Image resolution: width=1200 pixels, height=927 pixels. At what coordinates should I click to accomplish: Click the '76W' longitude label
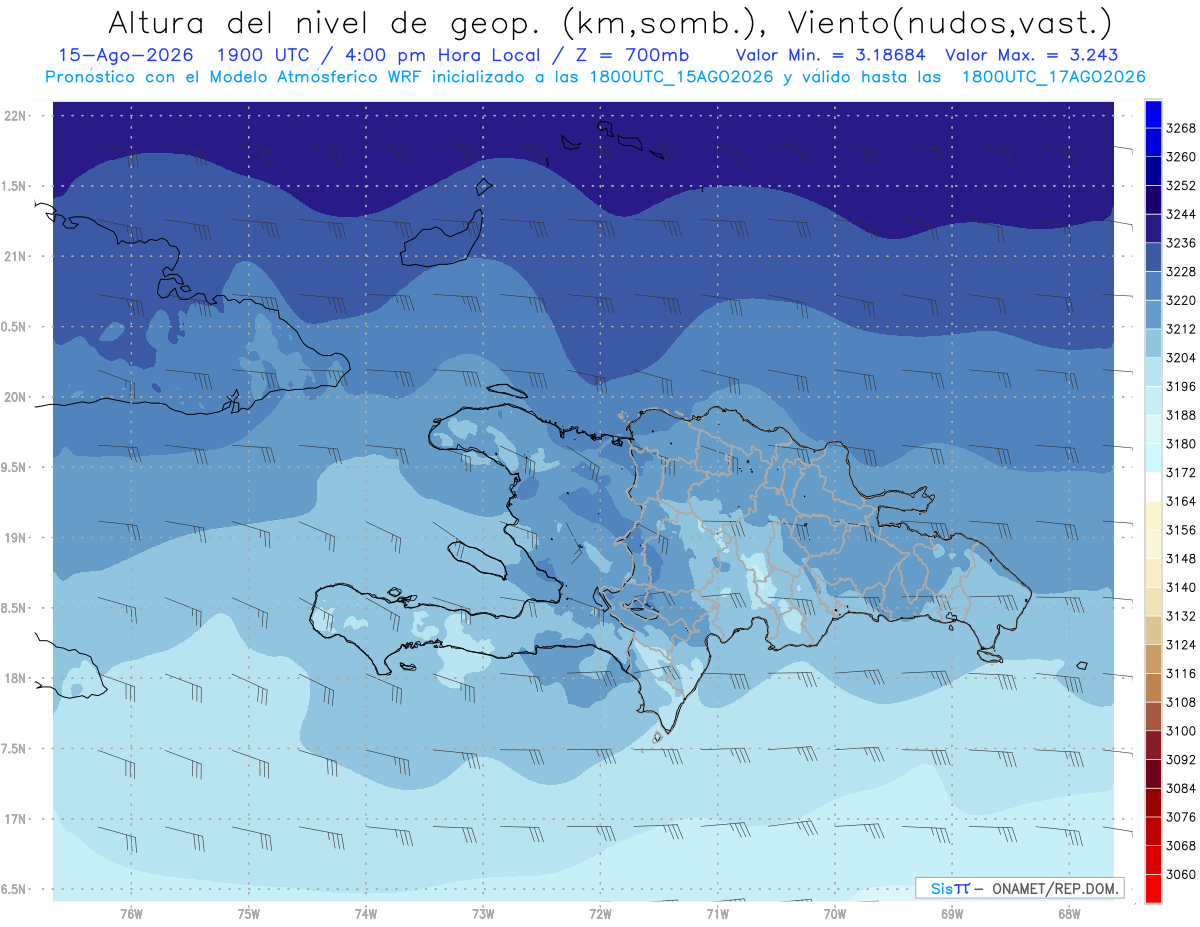(131, 913)
